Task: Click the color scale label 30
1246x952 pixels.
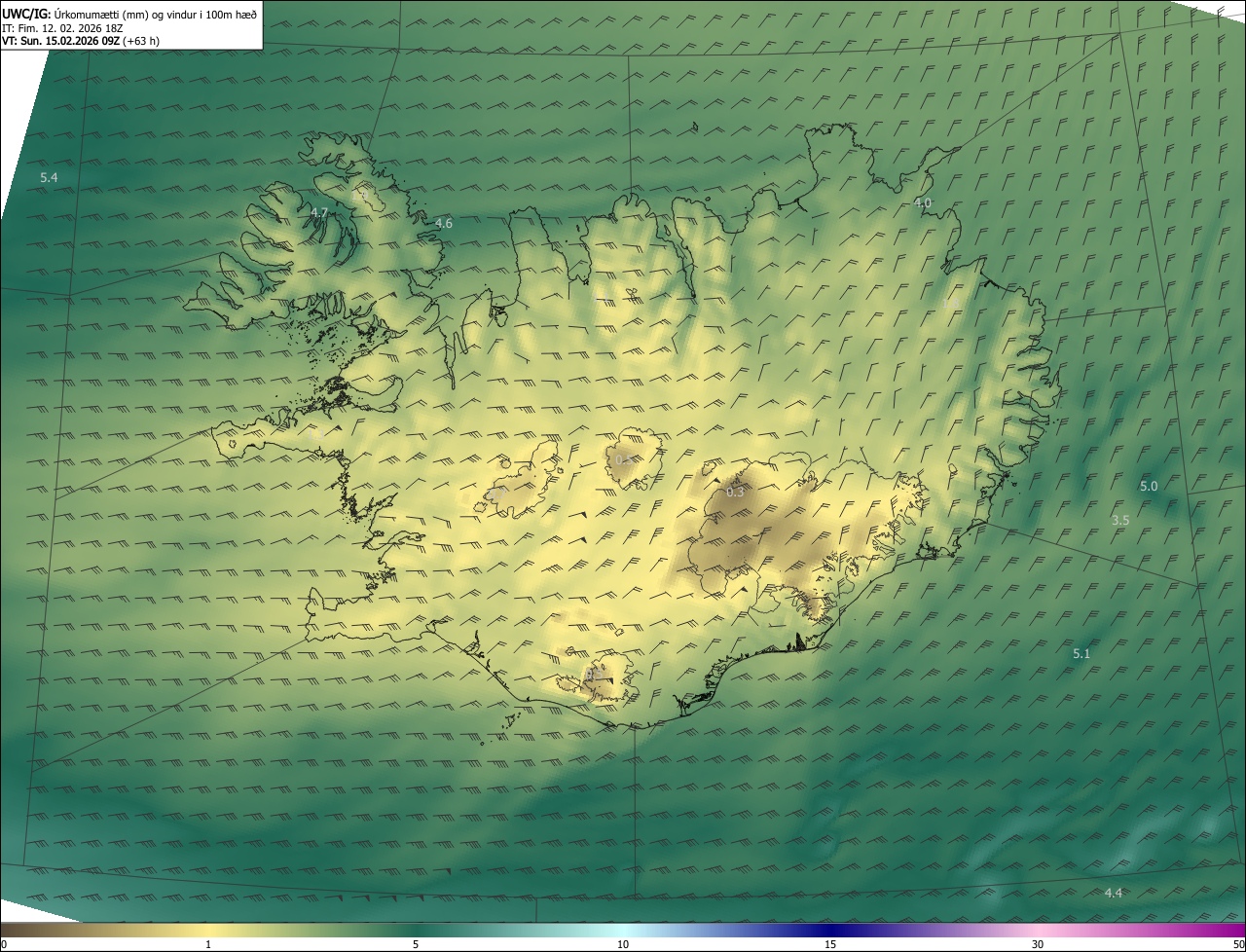Action: coord(1038,945)
